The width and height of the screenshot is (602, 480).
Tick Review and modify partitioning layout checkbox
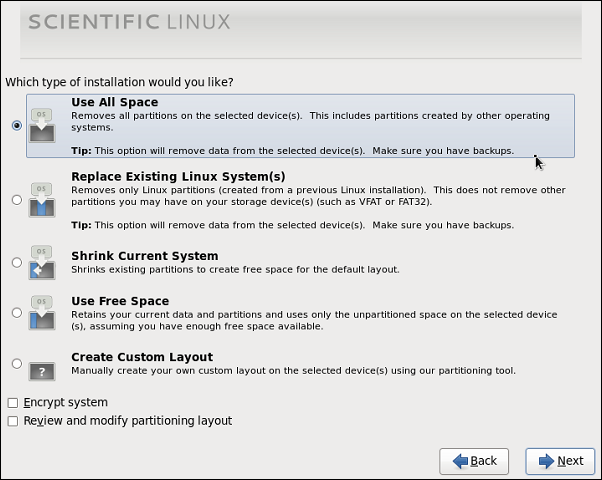tap(13, 421)
